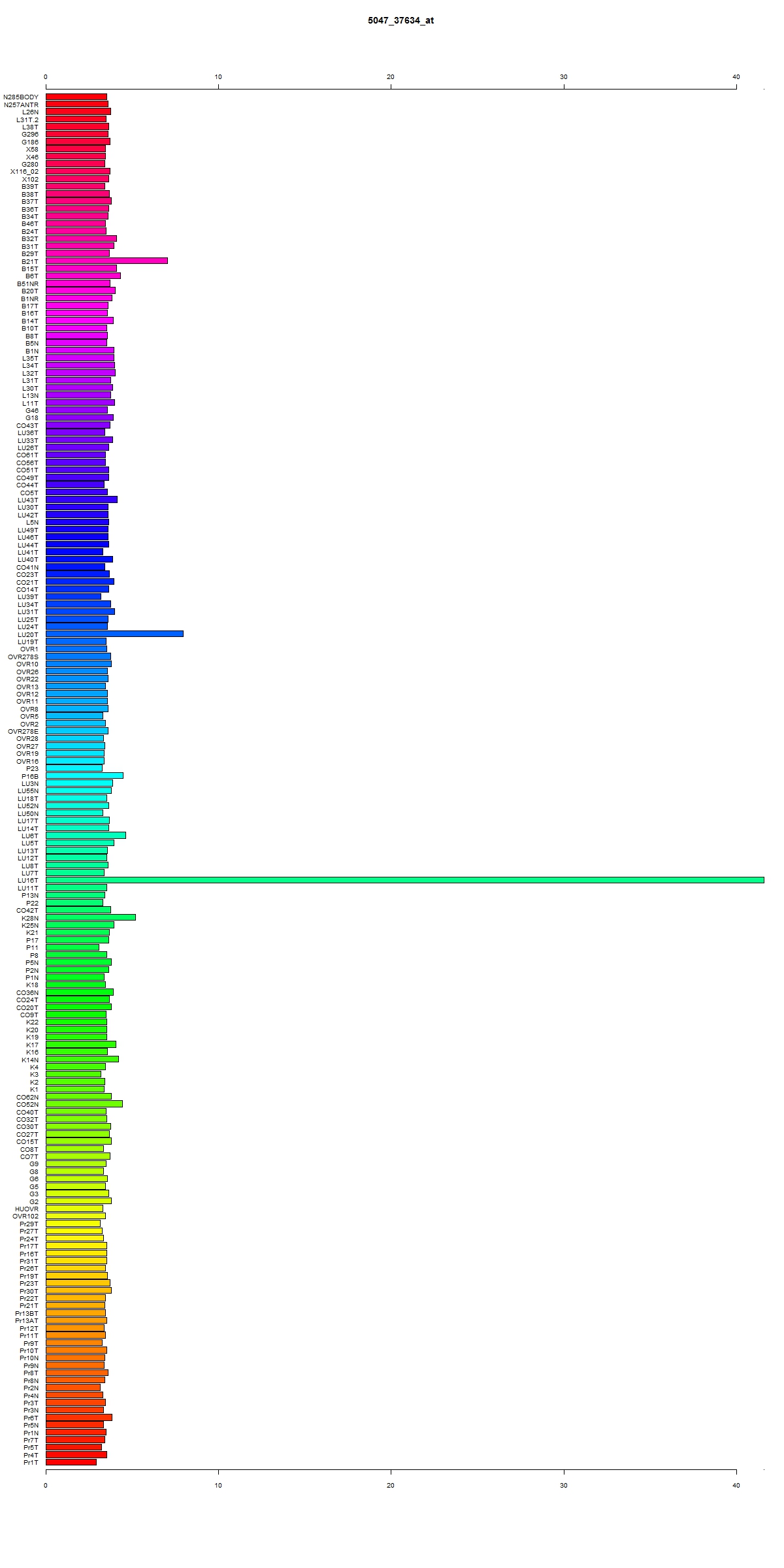The height and width of the screenshot is (1568, 784).
Task: Select the Pr13BT label
Action: (27, 1313)
